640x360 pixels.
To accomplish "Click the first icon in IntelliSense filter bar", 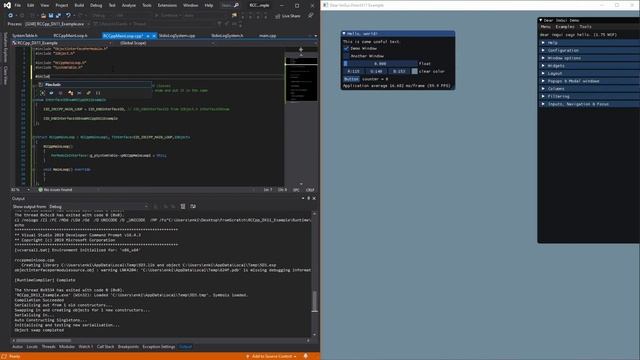I will (x=42, y=93).
